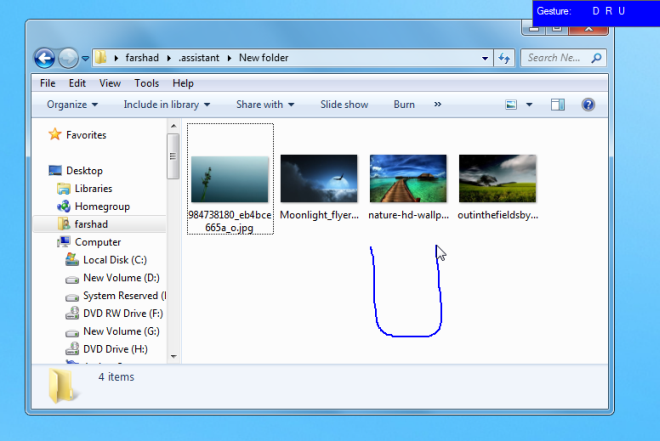Toggle the preview pane button

(558, 104)
